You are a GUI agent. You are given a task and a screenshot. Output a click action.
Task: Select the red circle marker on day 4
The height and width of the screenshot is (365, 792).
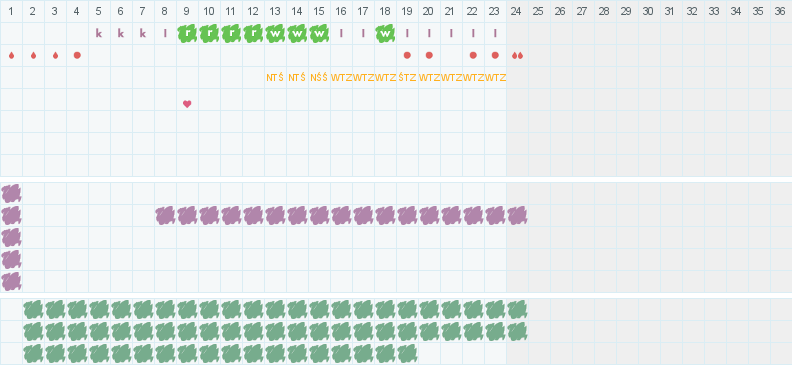77,56
